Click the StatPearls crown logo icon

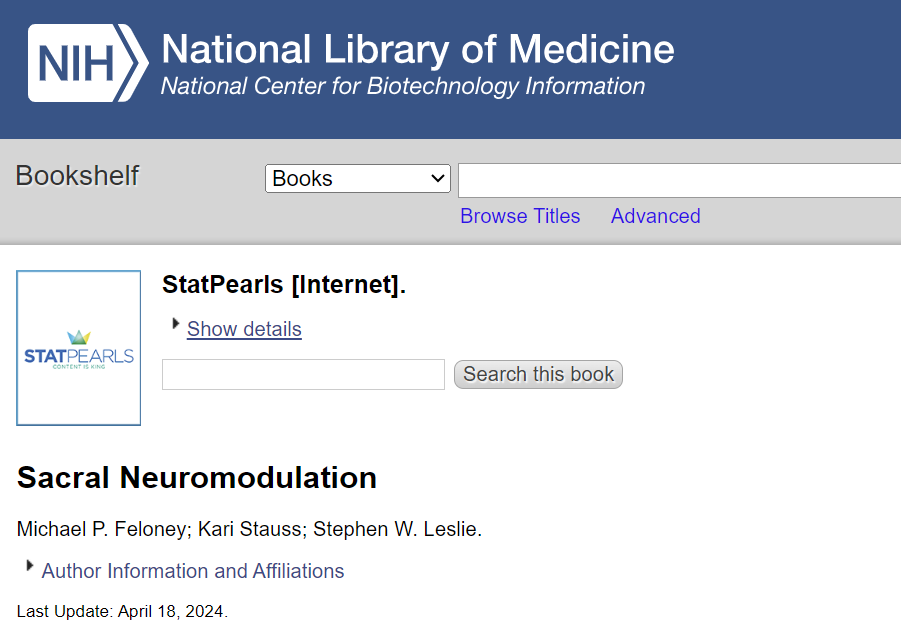click(x=78, y=338)
